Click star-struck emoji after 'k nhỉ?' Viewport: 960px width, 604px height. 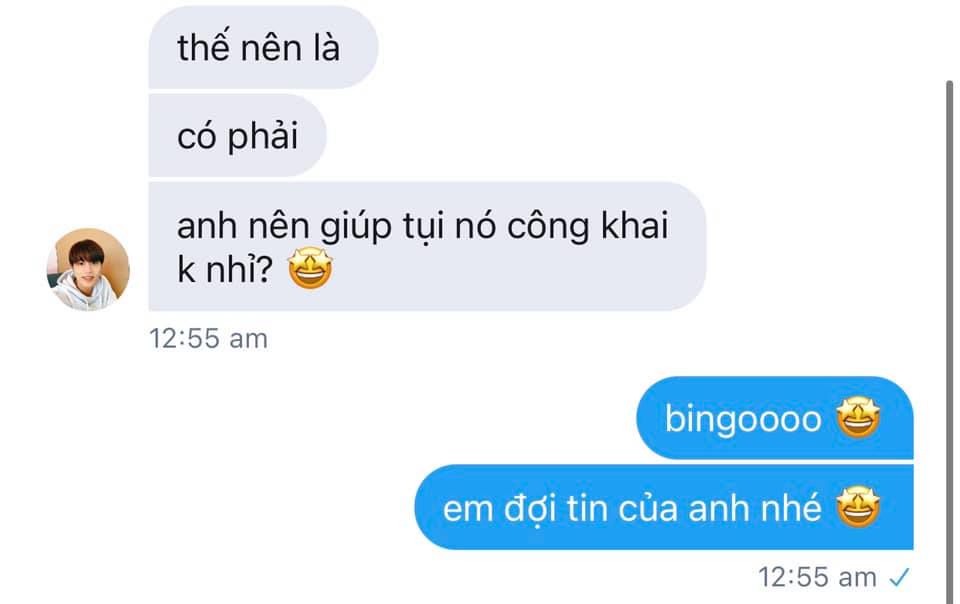[x=310, y=268]
